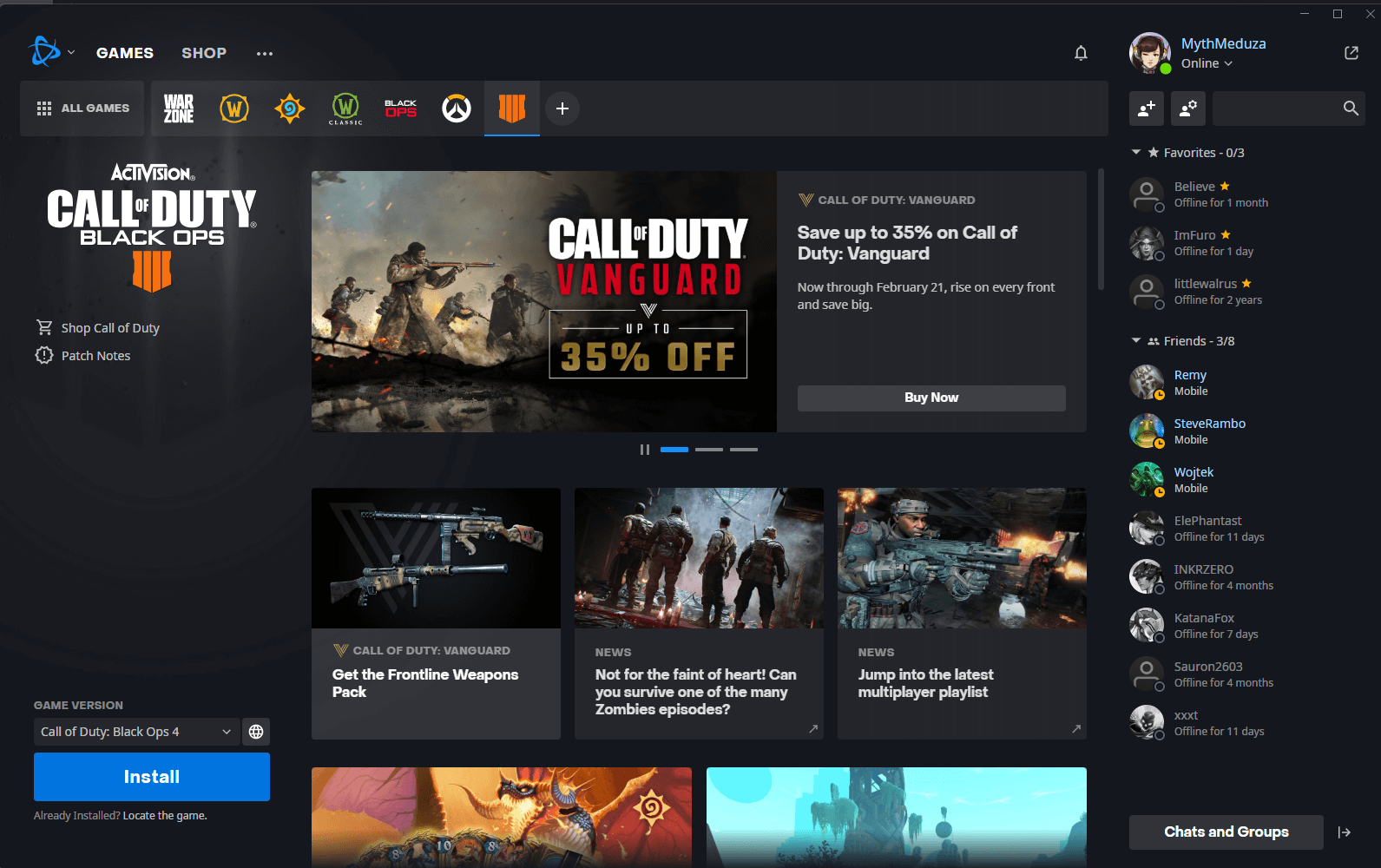
Task: Open Chats and Groups
Action: point(1226,832)
